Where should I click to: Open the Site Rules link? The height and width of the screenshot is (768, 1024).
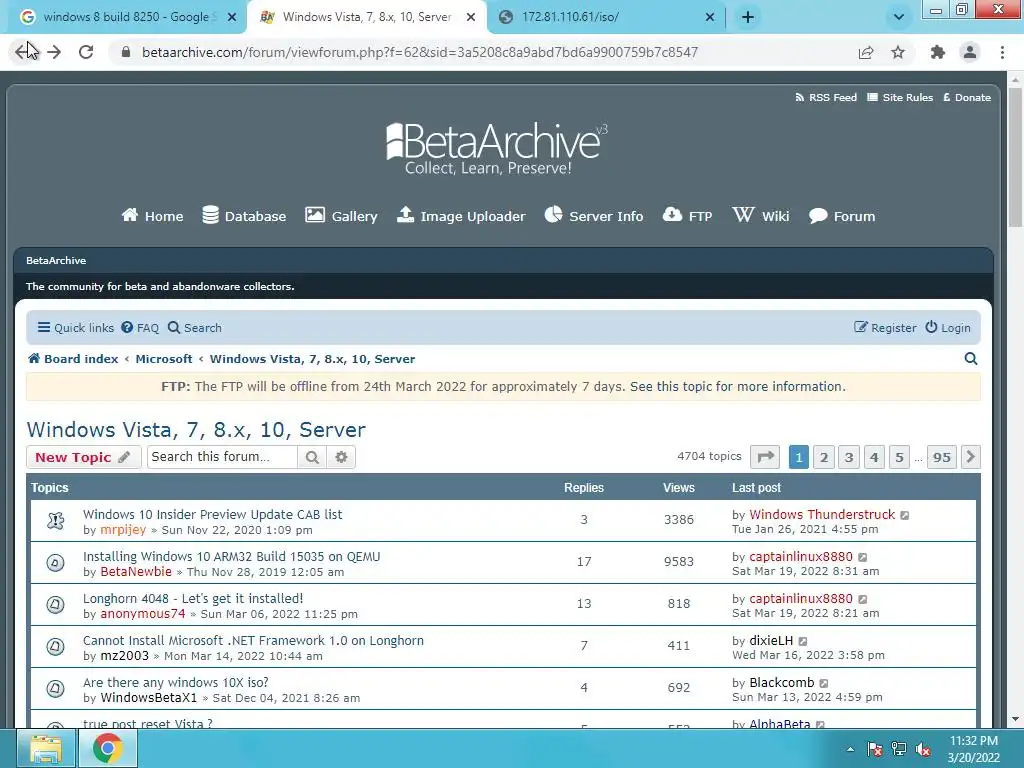pyautogui.click(x=899, y=97)
